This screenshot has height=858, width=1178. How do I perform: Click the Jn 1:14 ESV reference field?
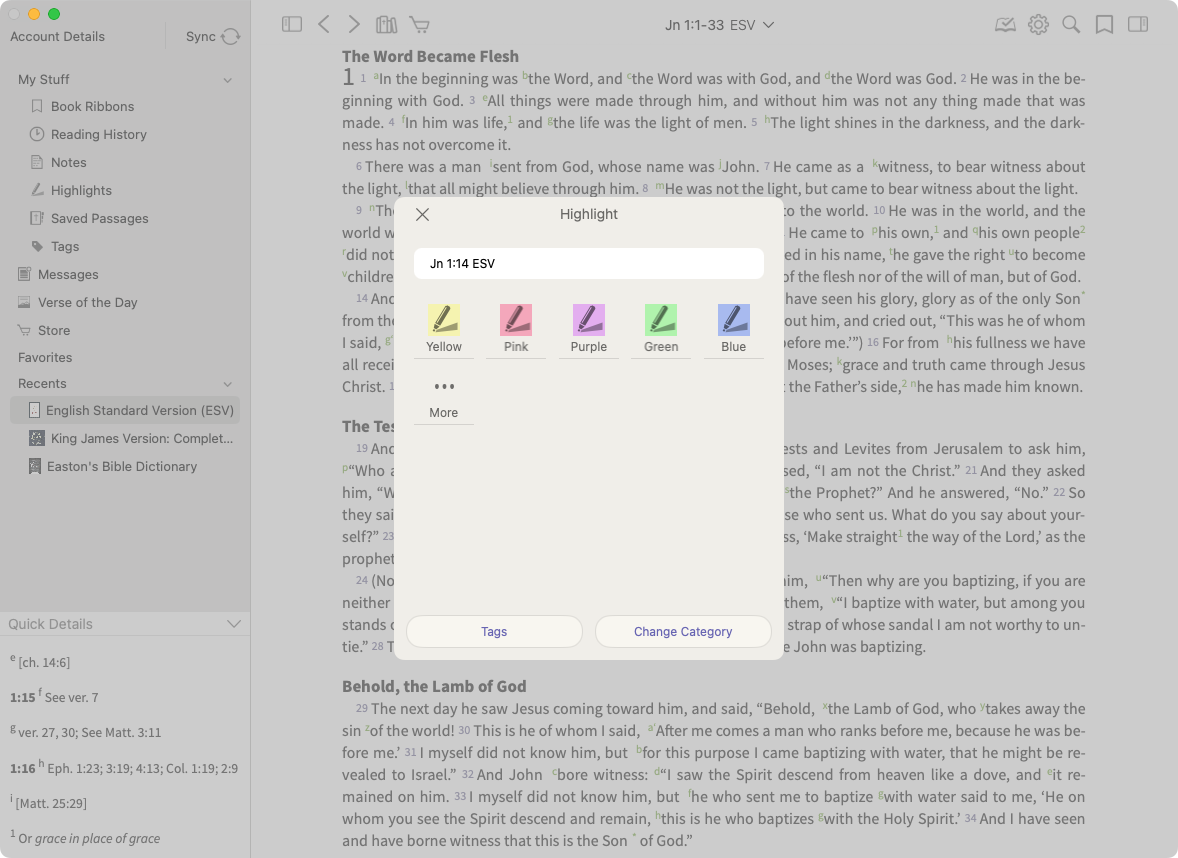pos(589,264)
